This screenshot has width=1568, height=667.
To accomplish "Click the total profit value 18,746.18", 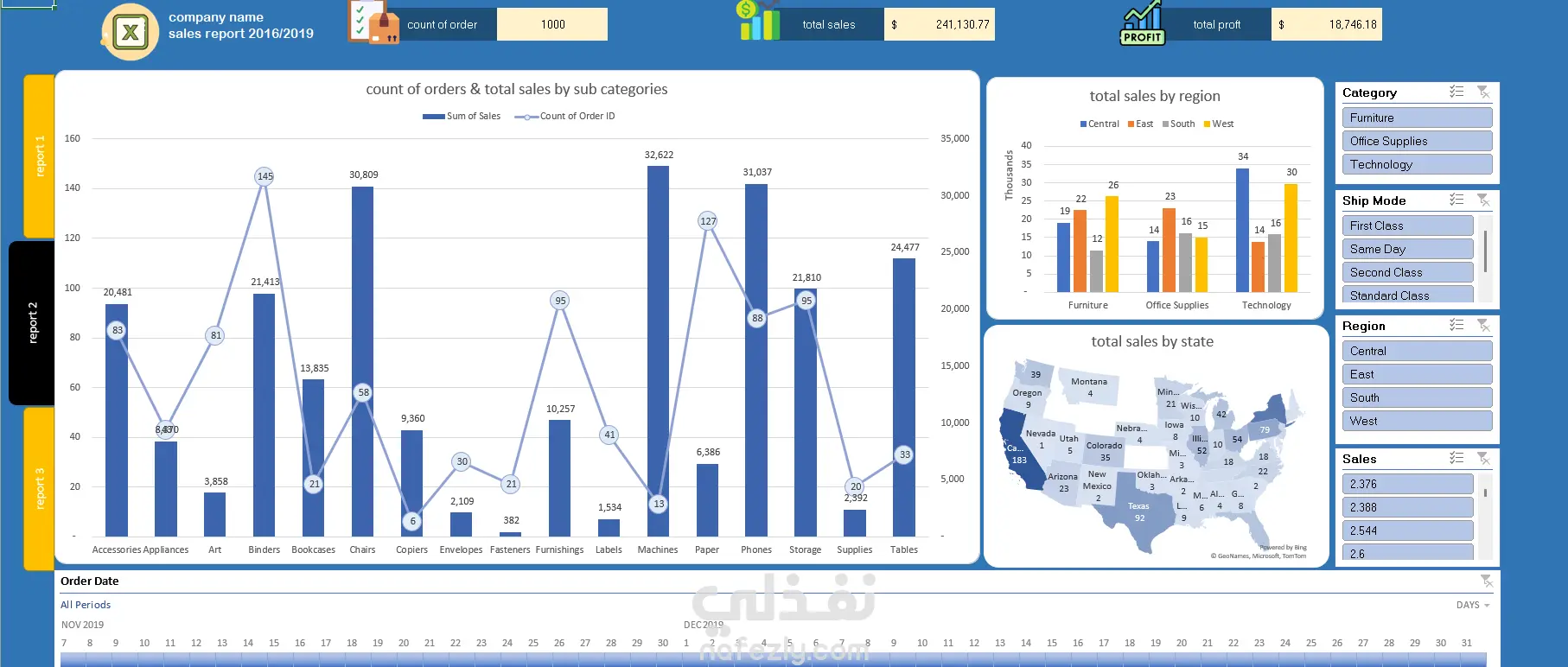I will [1327, 24].
